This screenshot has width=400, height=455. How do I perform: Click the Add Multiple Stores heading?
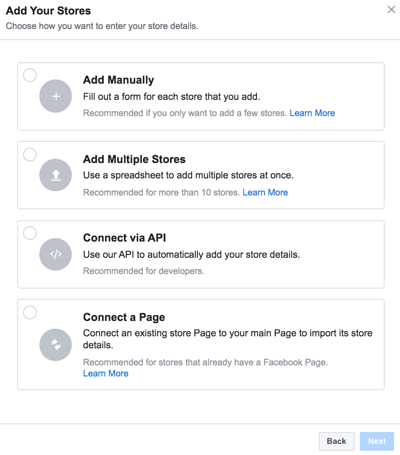[134, 159]
